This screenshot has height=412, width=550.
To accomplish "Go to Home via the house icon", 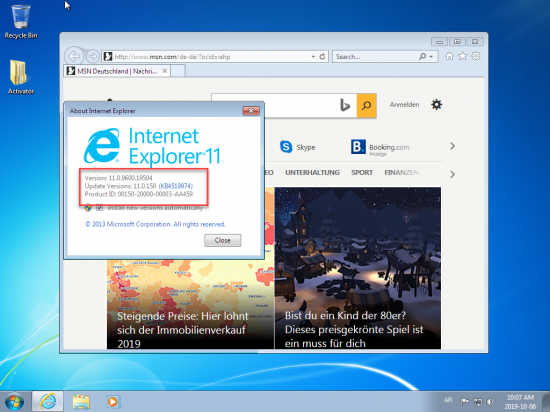I will point(449,56).
